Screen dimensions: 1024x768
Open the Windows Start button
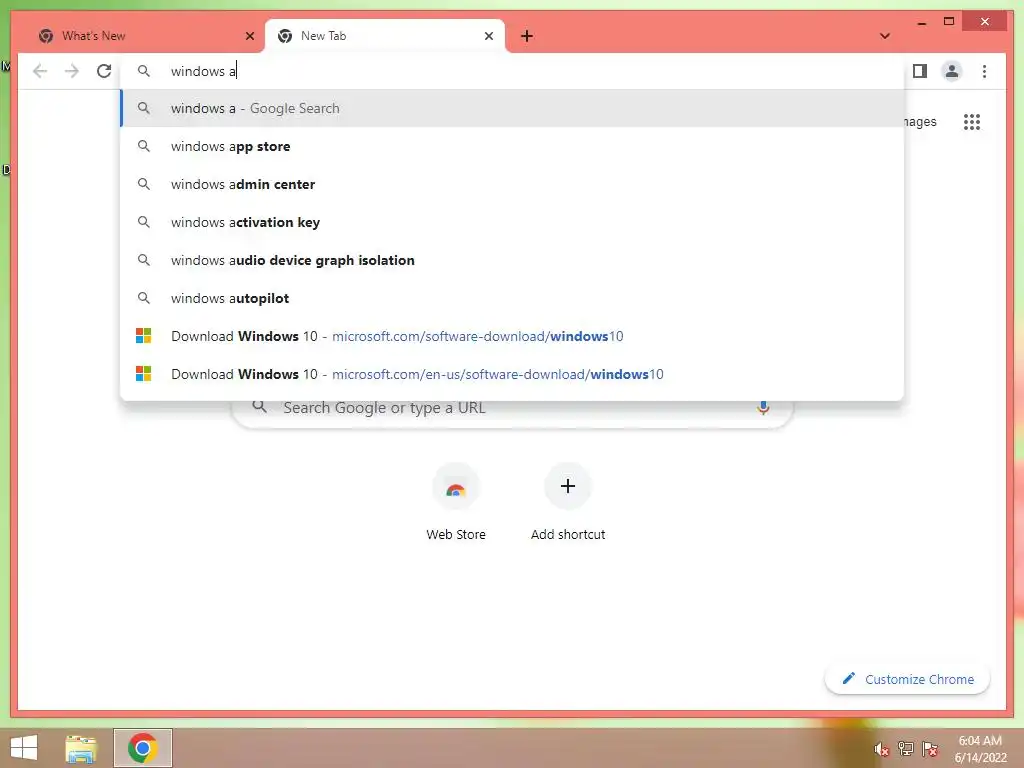coord(24,748)
